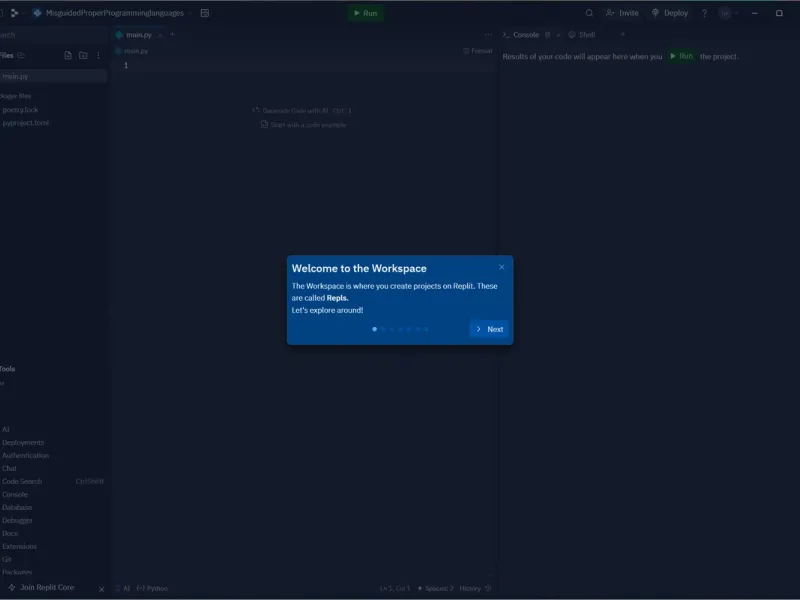This screenshot has width=800, height=600.
Task: Close the Welcome to the Workspace dialog
Action: point(502,267)
